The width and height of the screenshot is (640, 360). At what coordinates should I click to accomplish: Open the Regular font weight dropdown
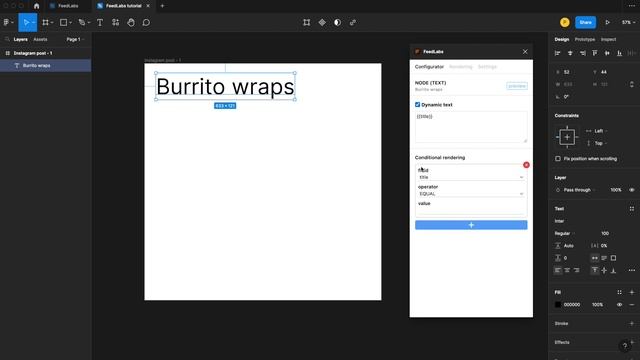tap(564, 233)
